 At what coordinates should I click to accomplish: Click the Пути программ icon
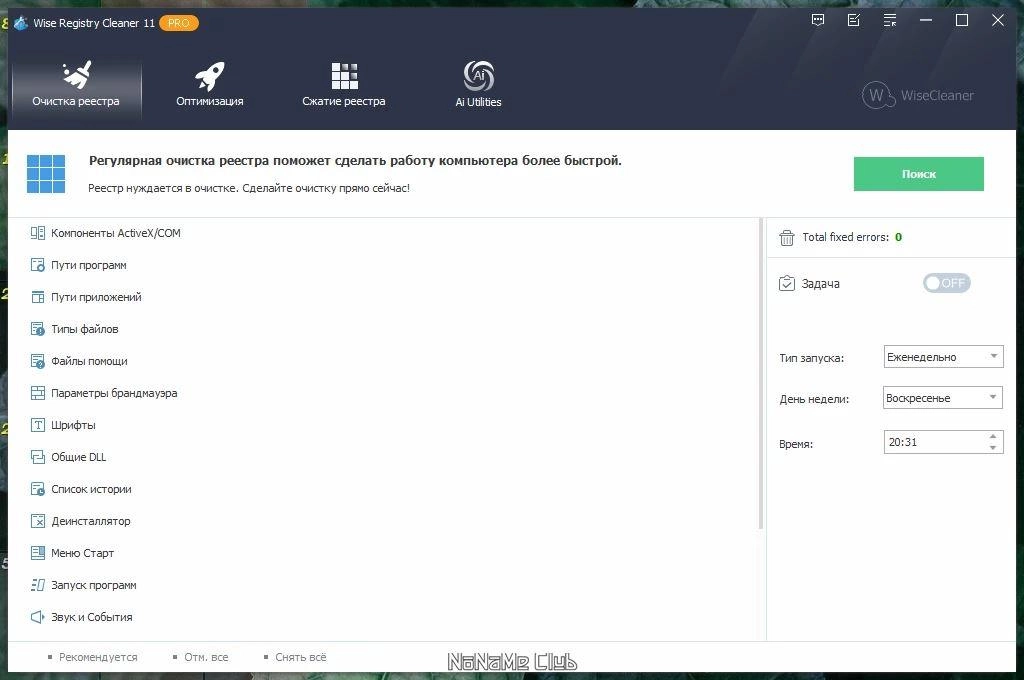click(38, 265)
